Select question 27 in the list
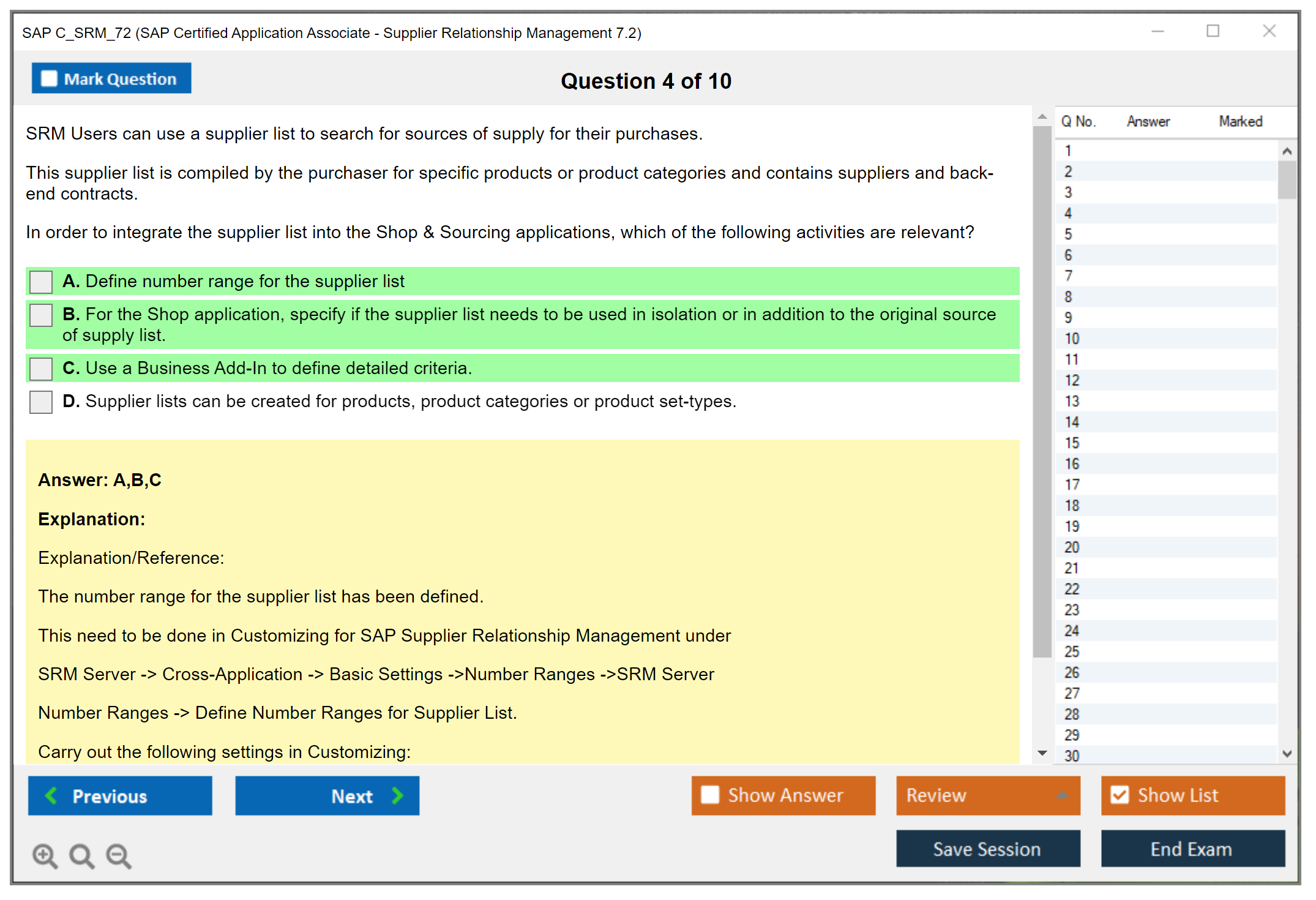This screenshot has height=900, width=1316. coord(1072,693)
